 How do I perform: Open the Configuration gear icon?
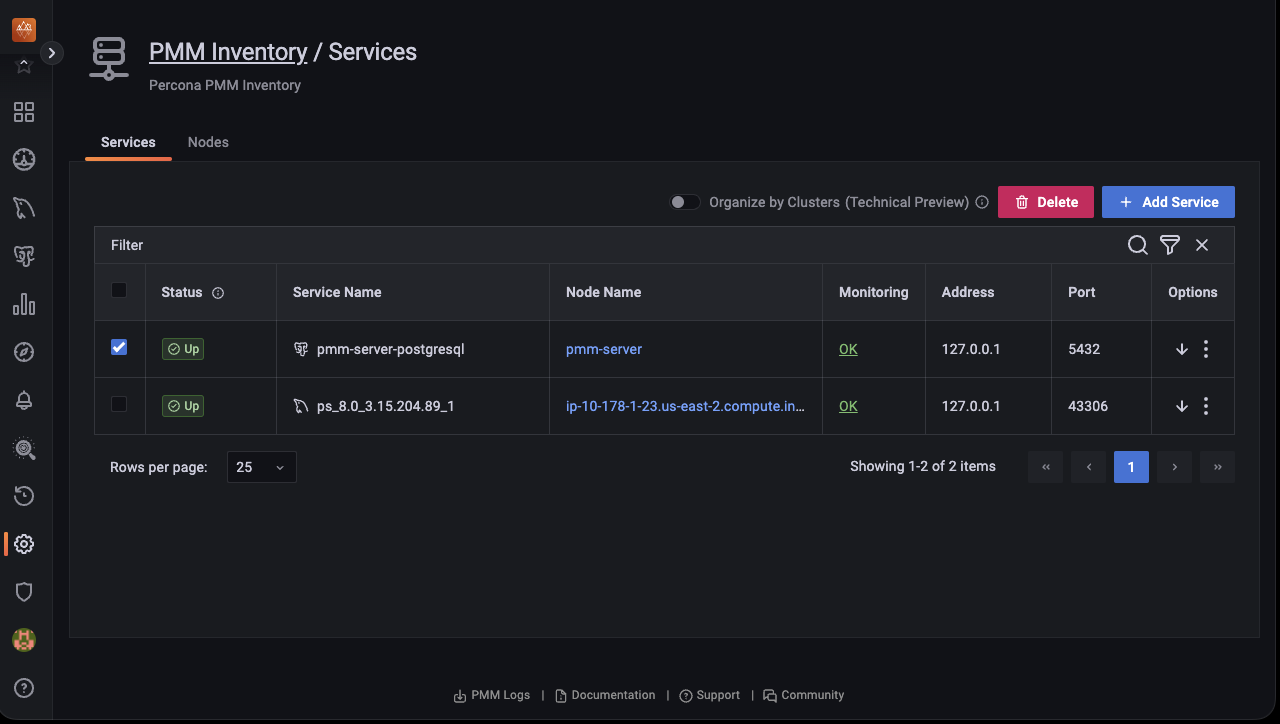[x=24, y=544]
